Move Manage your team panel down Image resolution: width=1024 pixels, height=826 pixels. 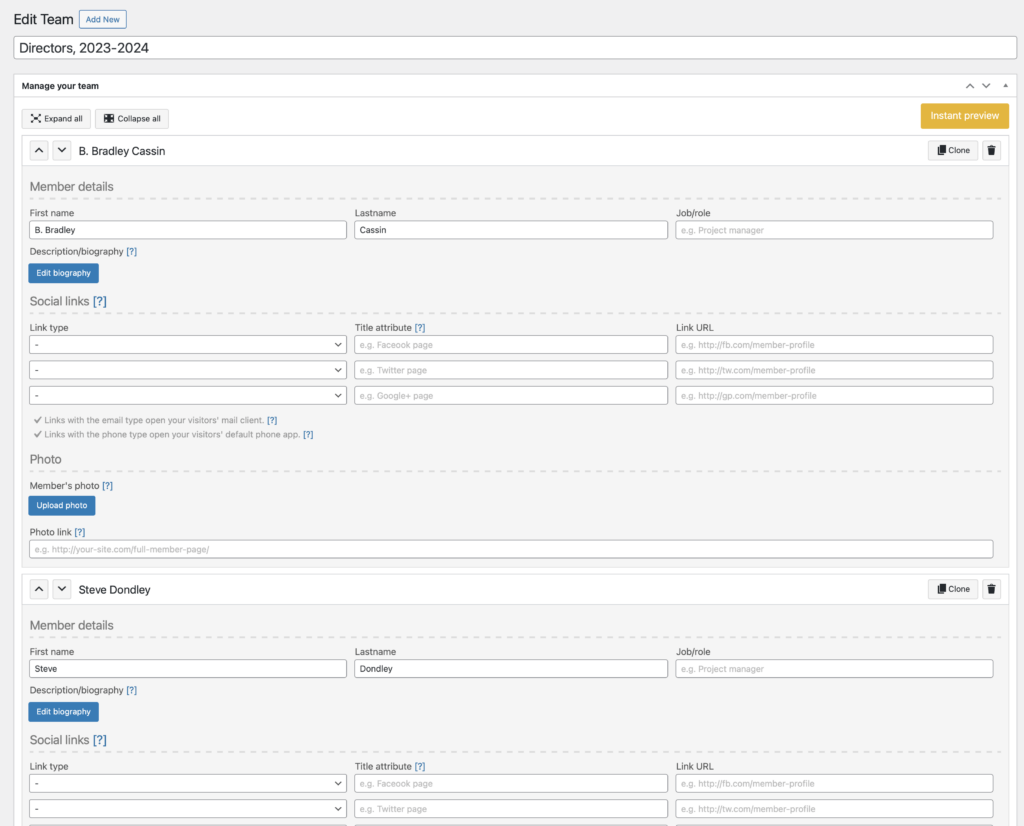tap(986, 86)
